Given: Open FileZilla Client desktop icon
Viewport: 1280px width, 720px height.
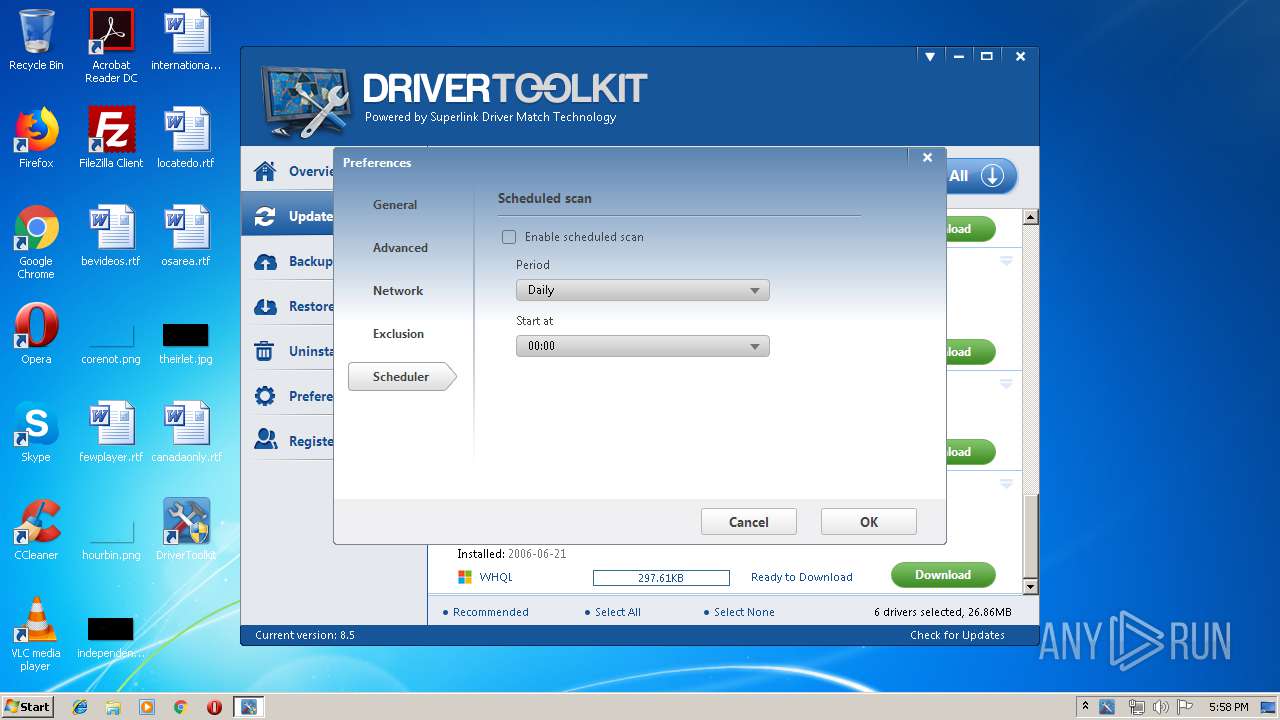Looking at the screenshot, I should point(111,138).
